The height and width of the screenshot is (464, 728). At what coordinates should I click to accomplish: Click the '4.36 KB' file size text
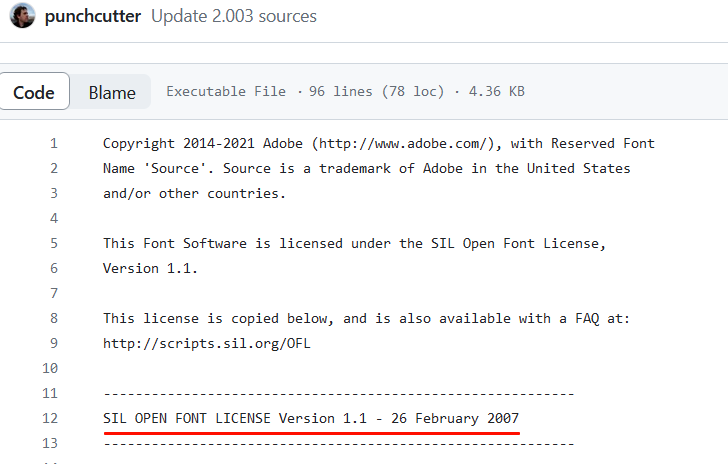click(x=497, y=91)
